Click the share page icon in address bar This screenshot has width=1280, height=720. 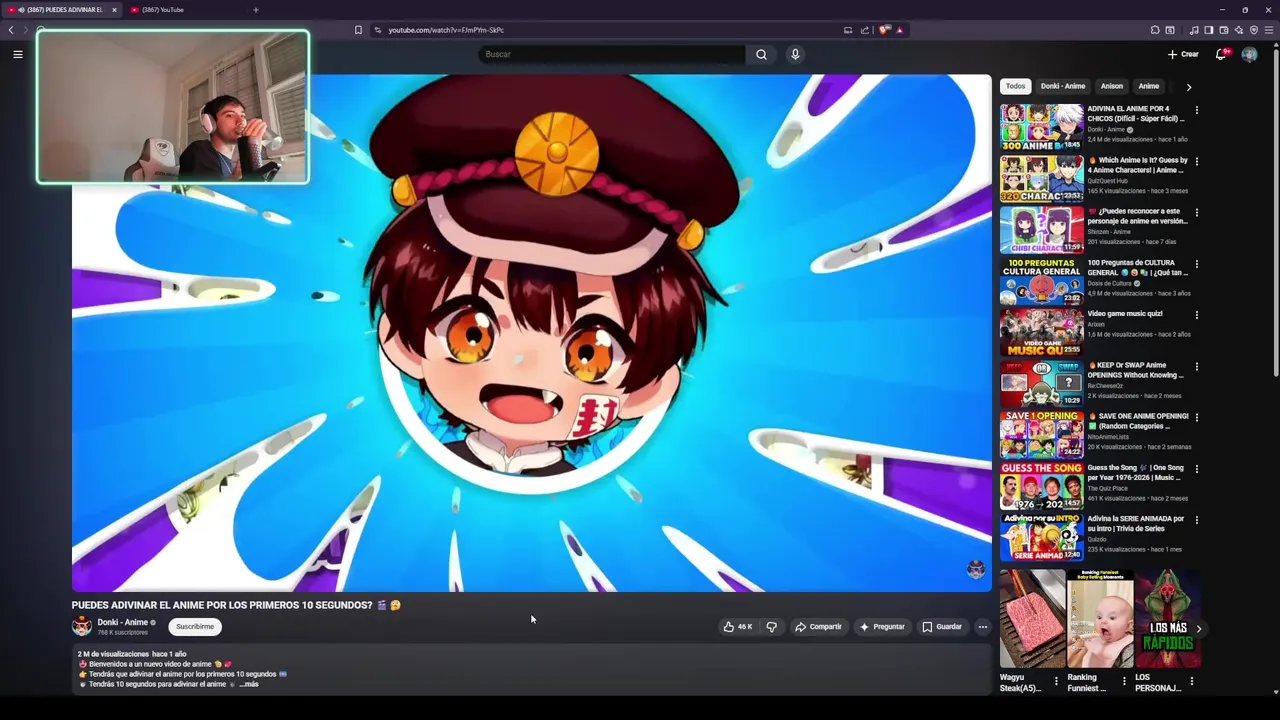tap(865, 30)
